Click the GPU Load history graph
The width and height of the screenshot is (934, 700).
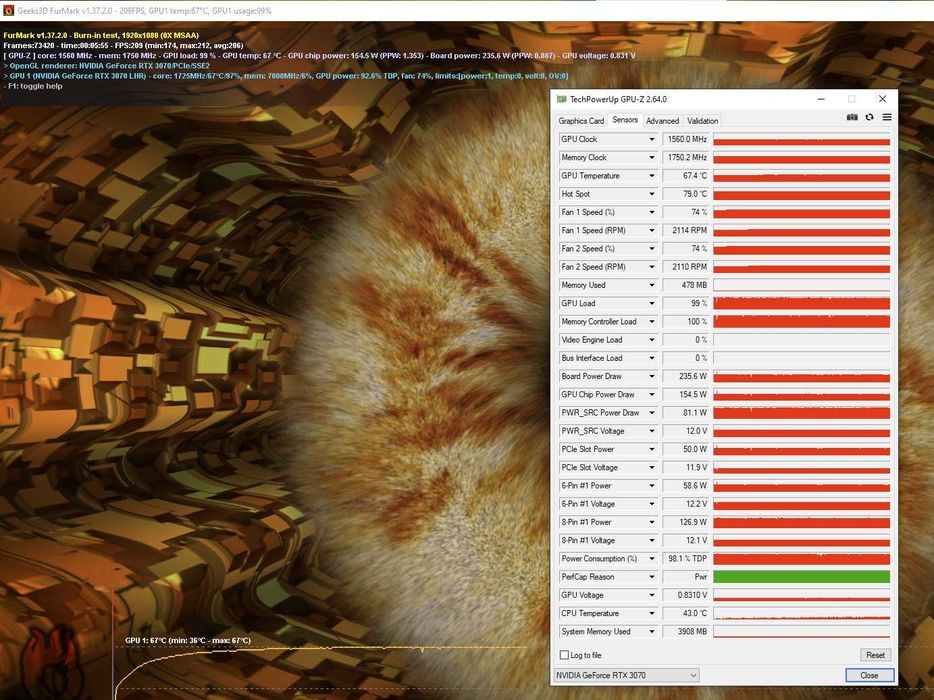coord(801,303)
